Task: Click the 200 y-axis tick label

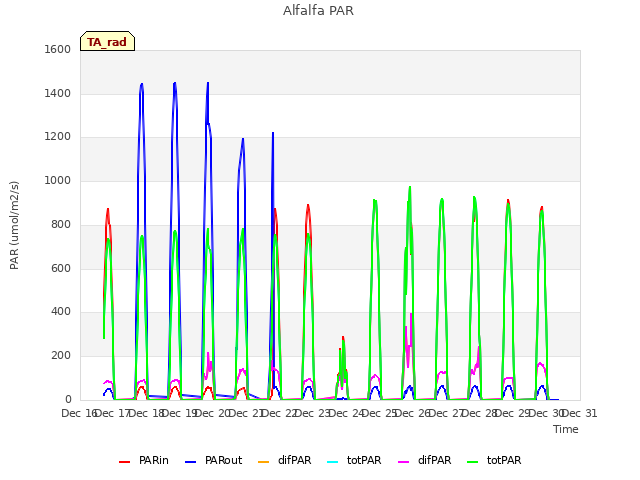Action: (61, 356)
